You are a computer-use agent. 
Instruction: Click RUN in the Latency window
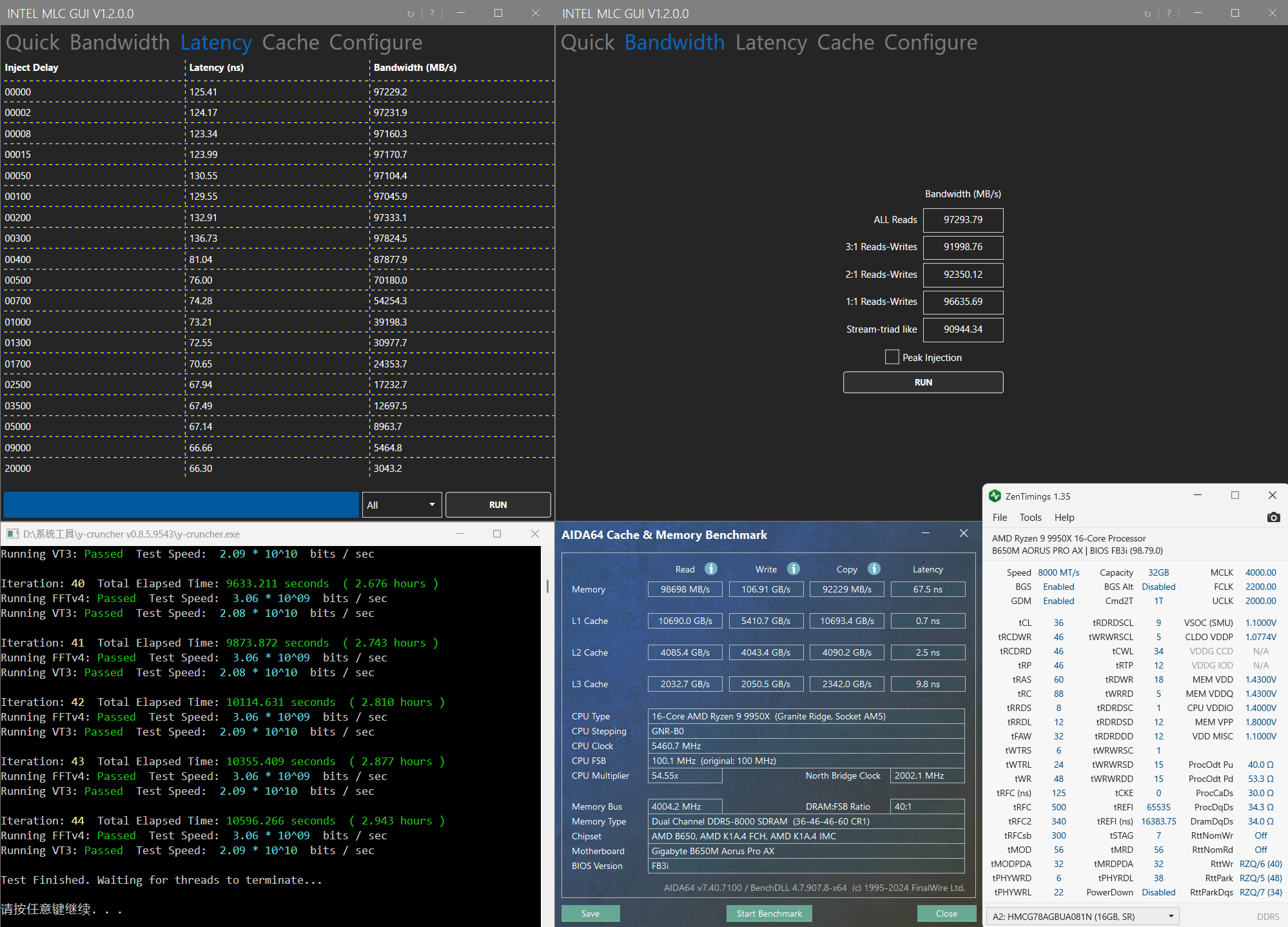(498, 505)
